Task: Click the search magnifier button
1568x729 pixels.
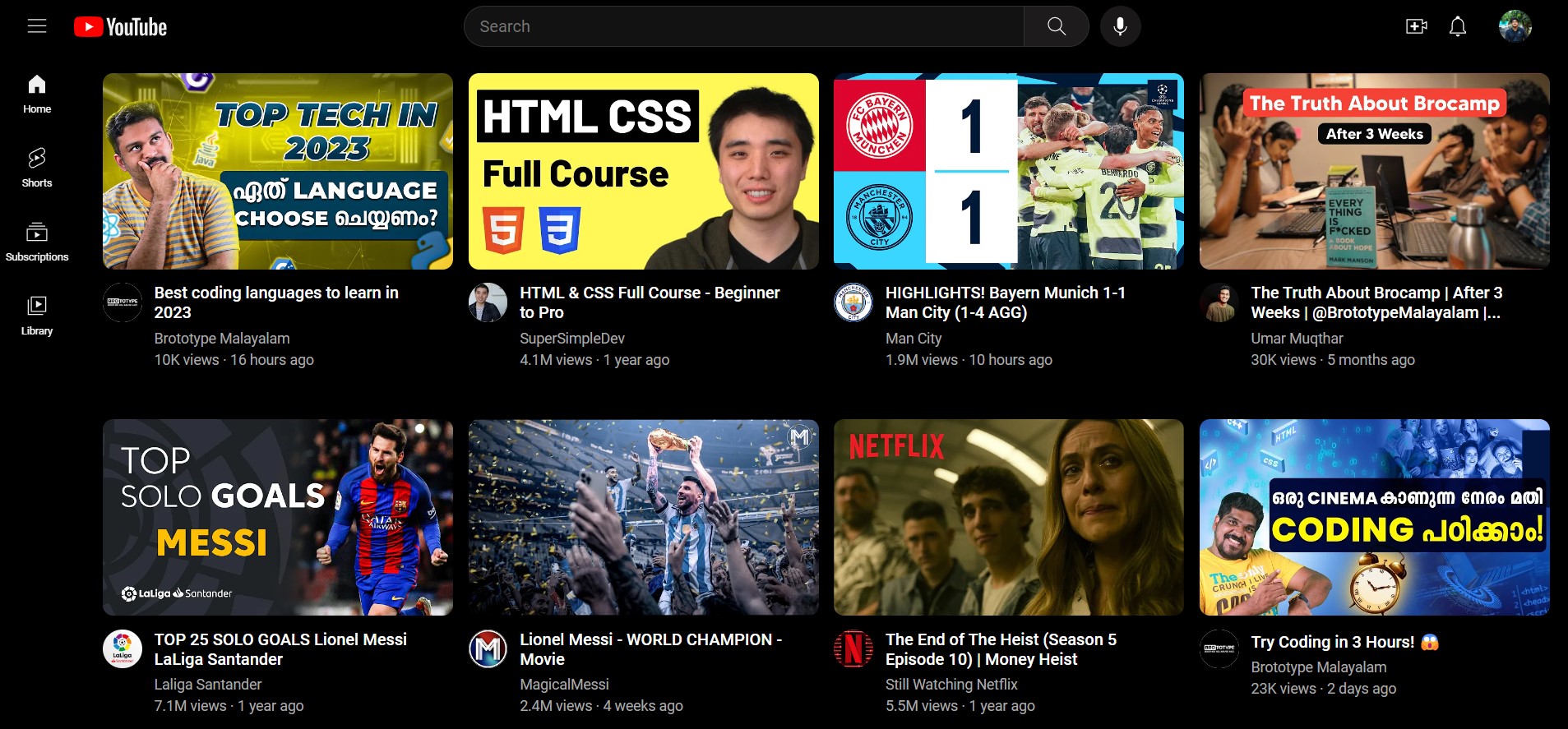Action: [1057, 26]
